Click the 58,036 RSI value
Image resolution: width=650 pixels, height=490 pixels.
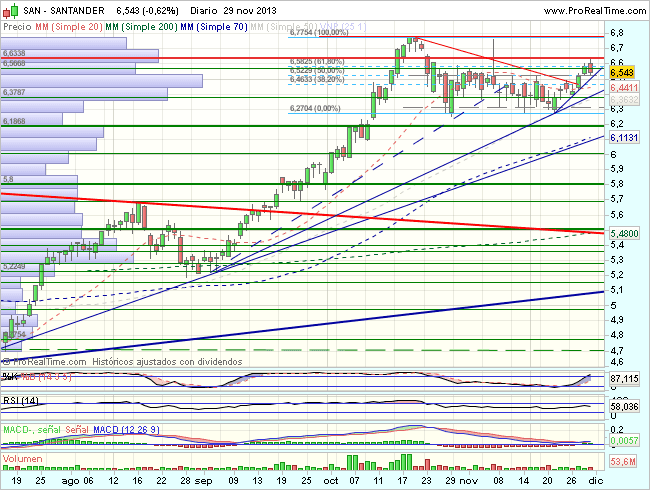pos(624,407)
